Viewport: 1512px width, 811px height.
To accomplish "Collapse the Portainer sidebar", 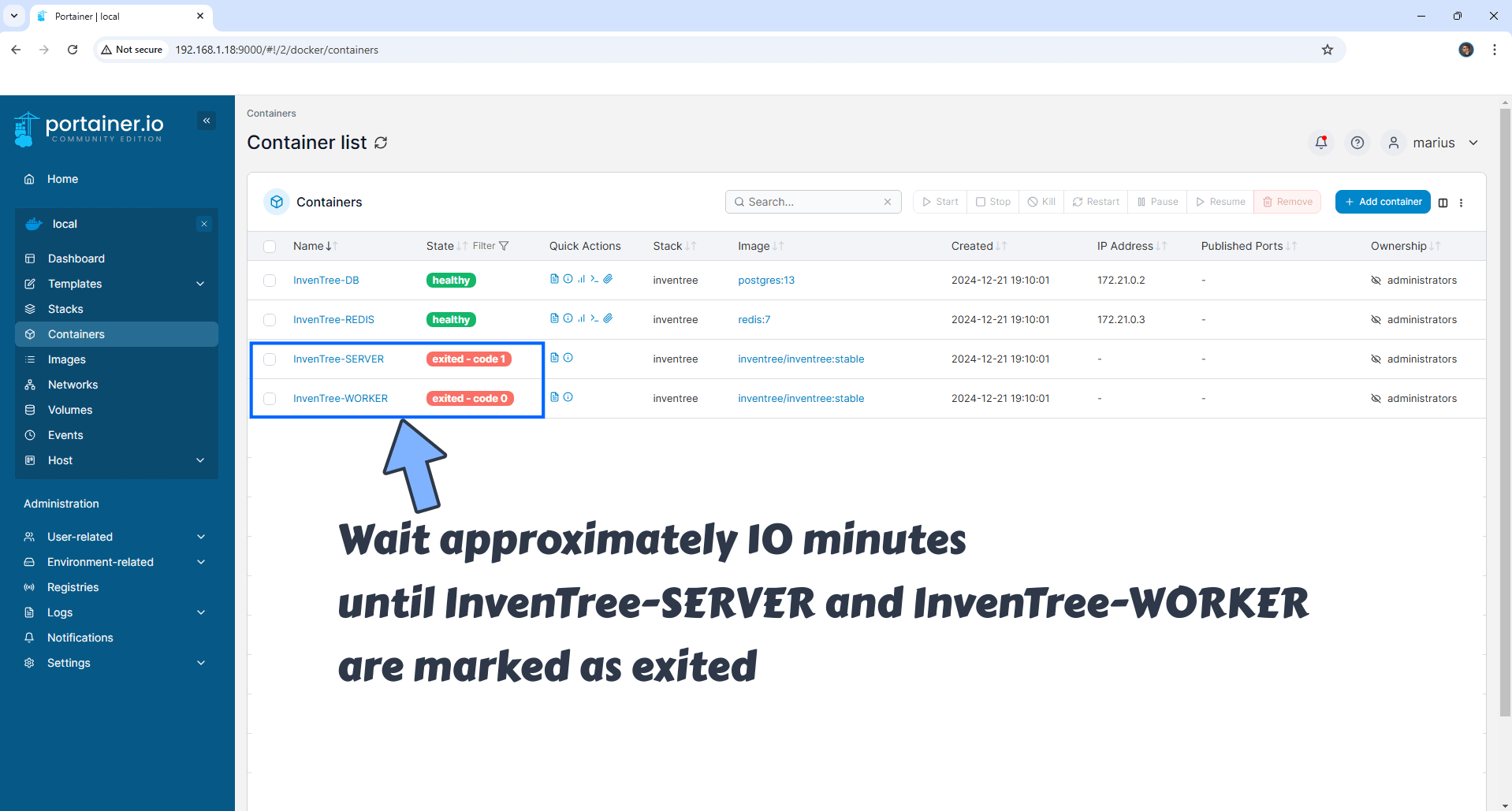I will [207, 121].
